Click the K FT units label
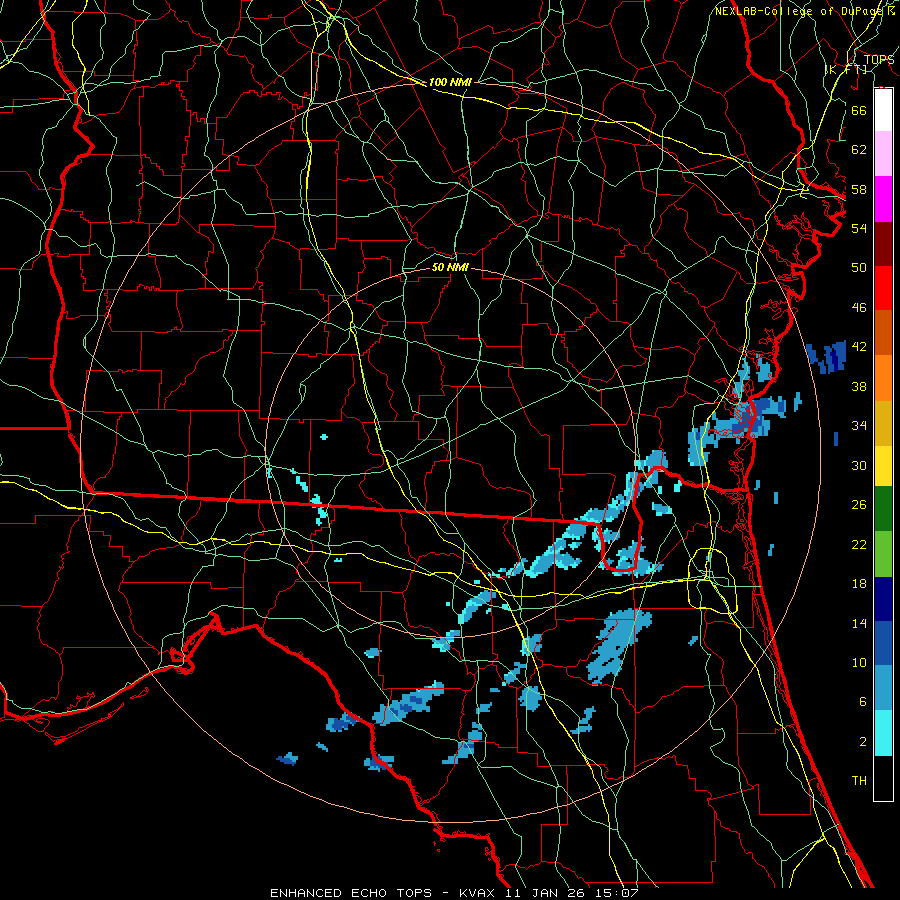Image resolution: width=900 pixels, height=900 pixels. (846, 69)
